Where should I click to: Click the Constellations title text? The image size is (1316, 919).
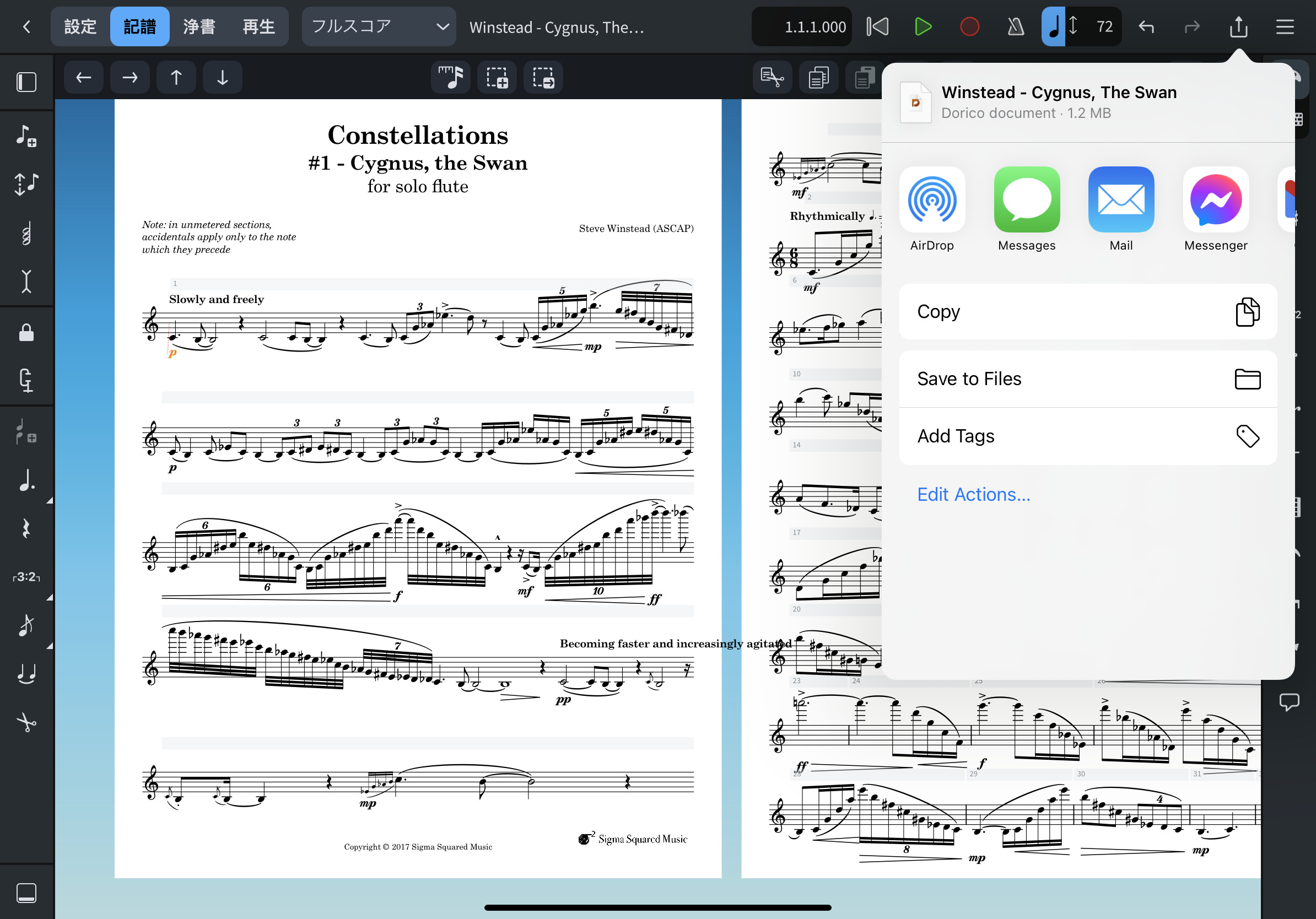pyautogui.click(x=418, y=135)
